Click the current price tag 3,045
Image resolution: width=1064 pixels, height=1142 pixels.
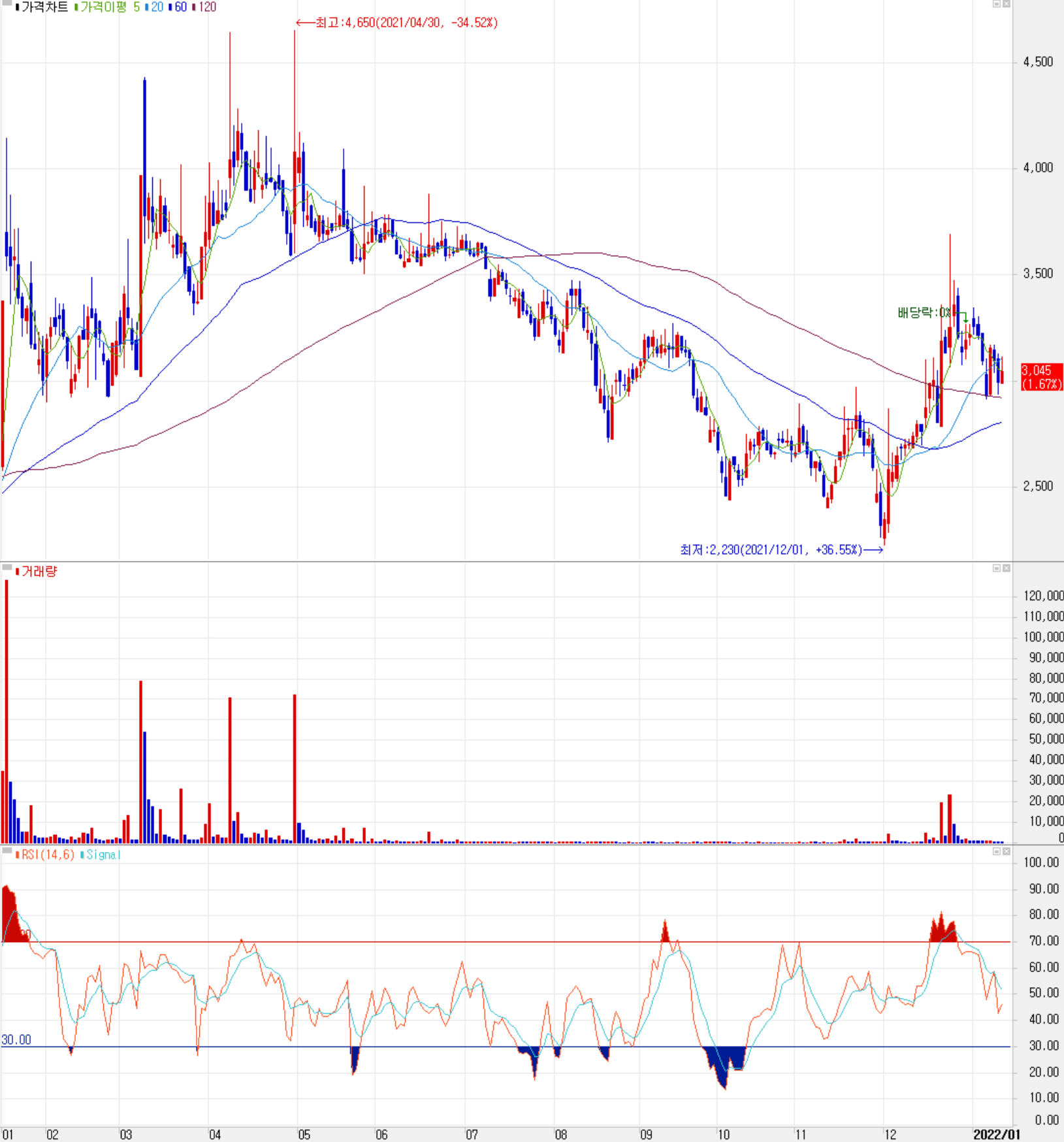coord(1042,377)
